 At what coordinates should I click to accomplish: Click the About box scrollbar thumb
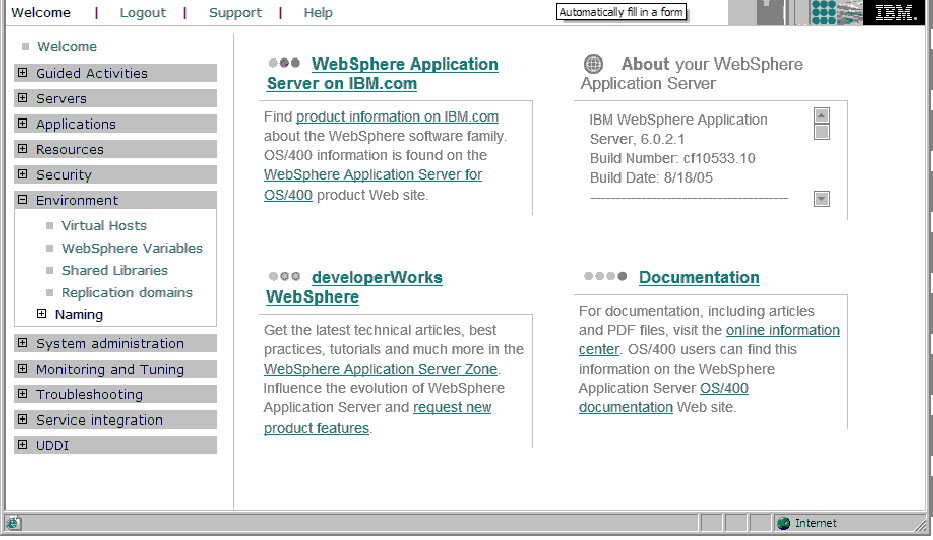click(x=822, y=132)
